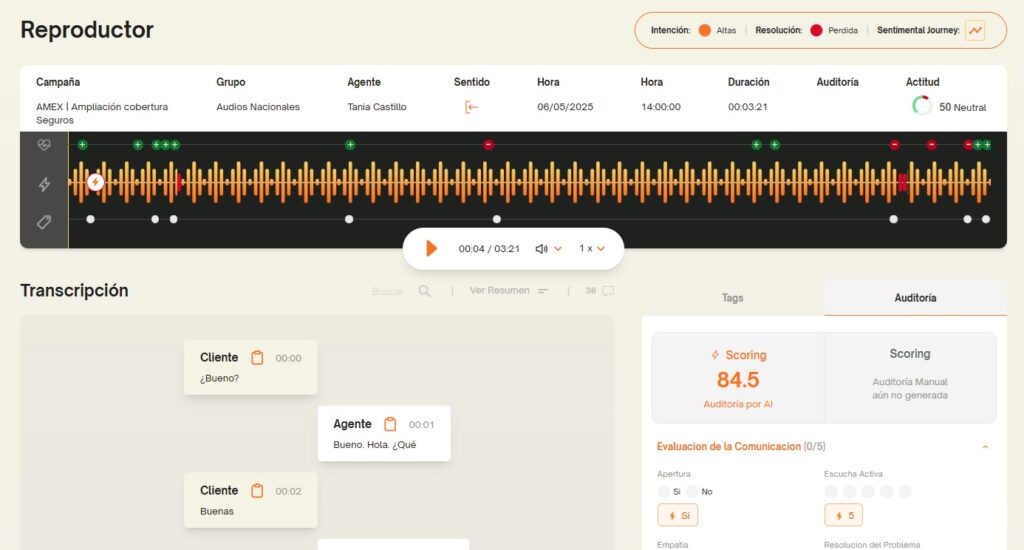Image resolution: width=1024 pixels, height=550 pixels.
Task: Click the red segment late in the waveform
Action: click(902, 182)
